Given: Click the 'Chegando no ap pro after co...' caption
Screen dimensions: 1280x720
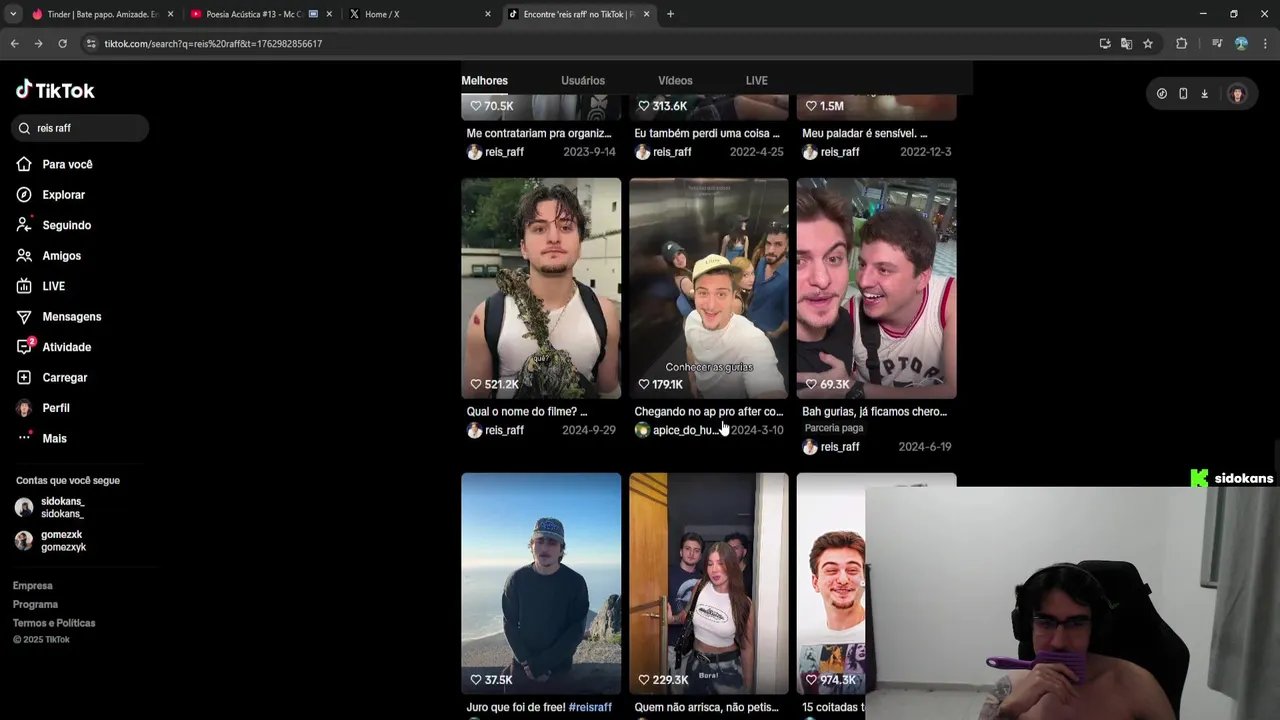Looking at the screenshot, I should (x=709, y=412).
